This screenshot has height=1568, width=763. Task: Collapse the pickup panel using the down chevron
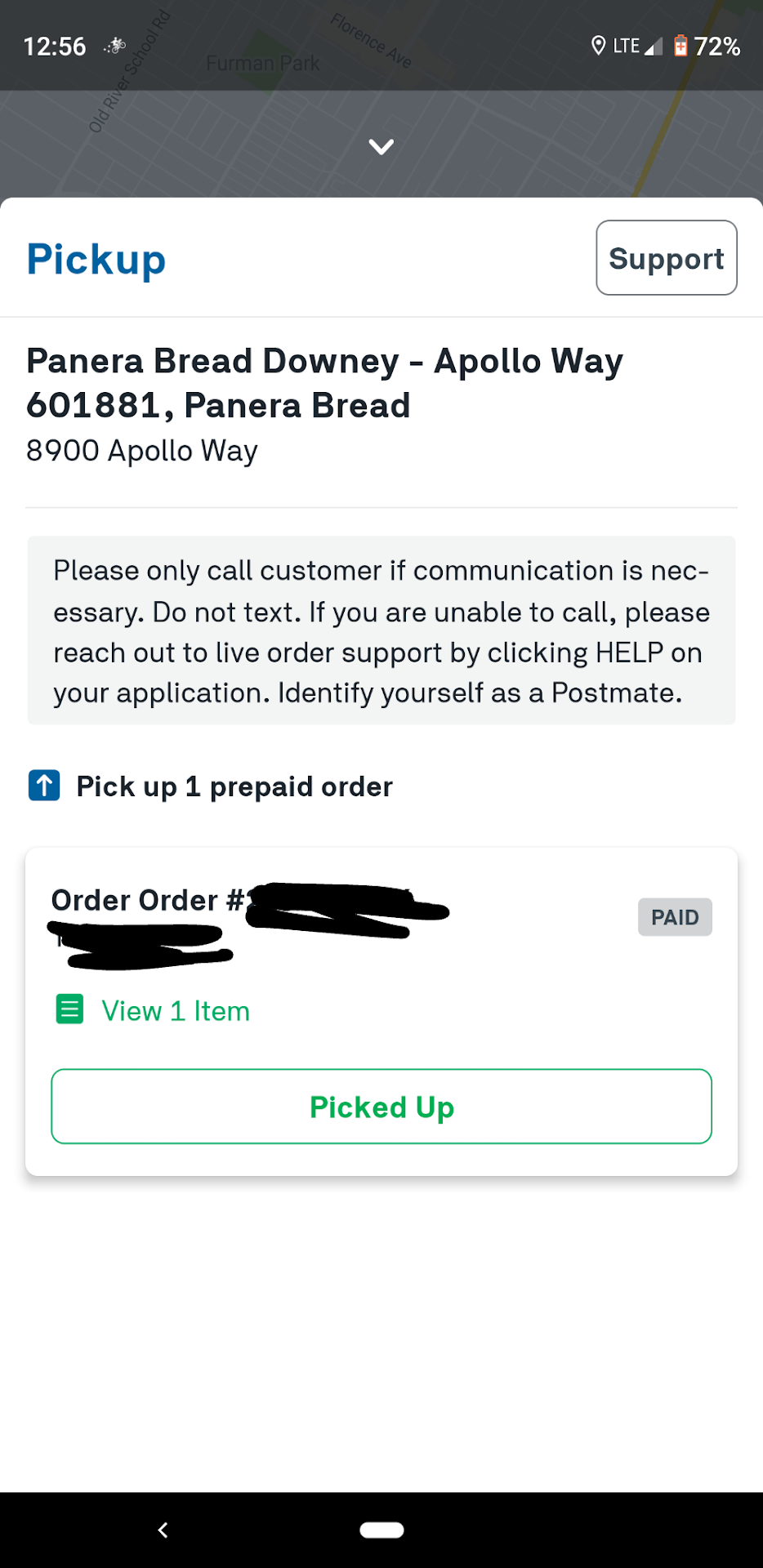tap(381, 147)
